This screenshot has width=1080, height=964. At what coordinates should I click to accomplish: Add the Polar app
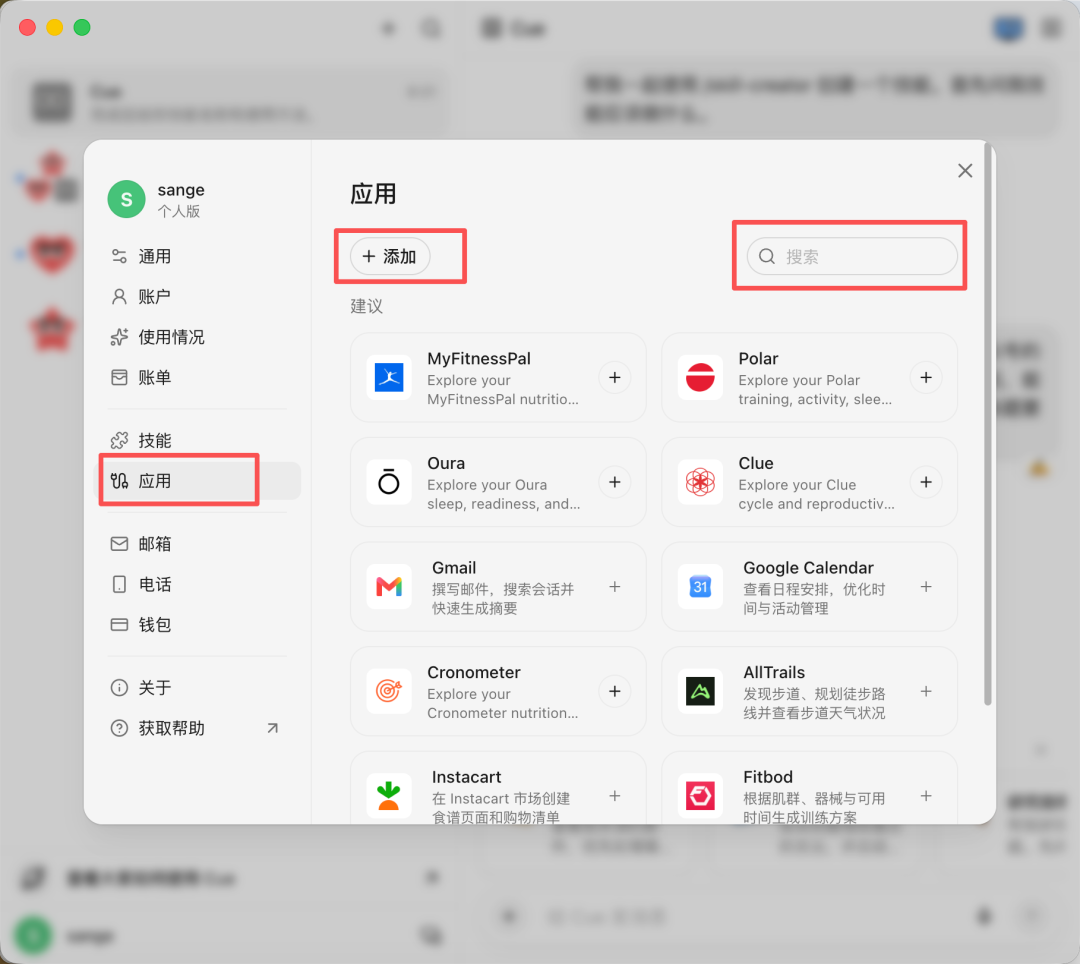click(926, 377)
